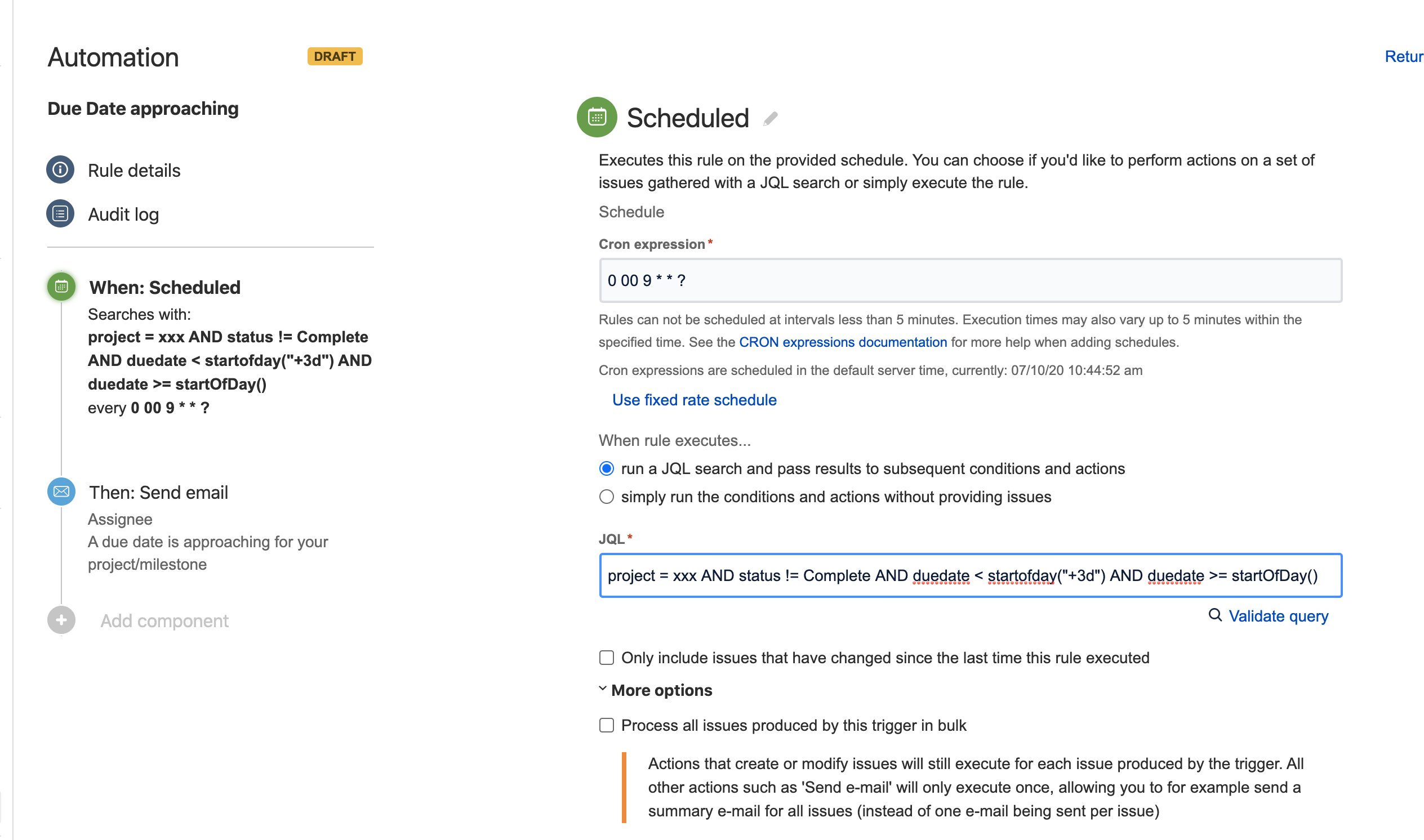Screen dimensions: 1424x840
Task: Select simply run conditions without issues radio
Action: point(607,497)
